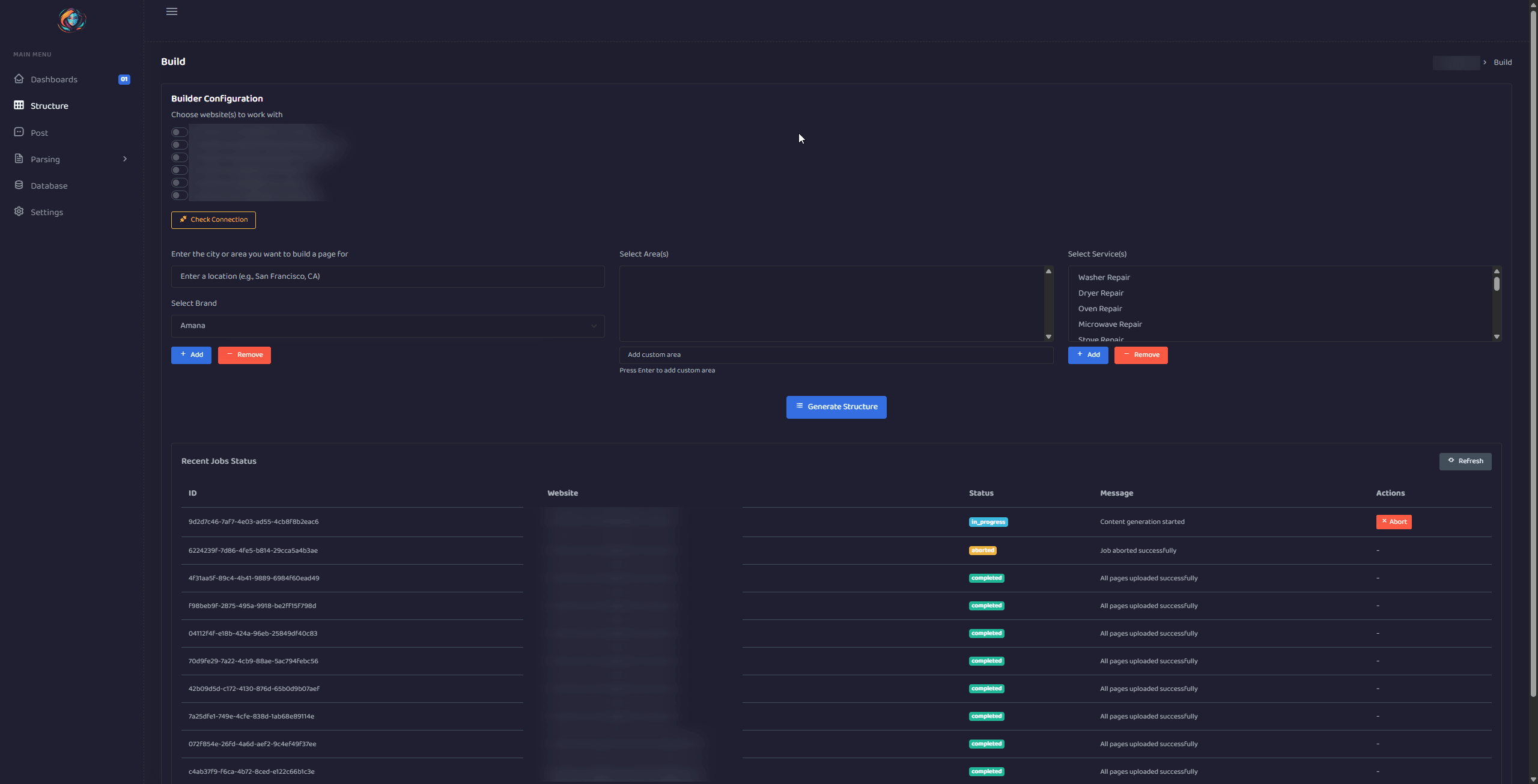Viewport: 1538px width, 784px height.
Task: Click the Generate Structure button
Action: [x=836, y=407]
